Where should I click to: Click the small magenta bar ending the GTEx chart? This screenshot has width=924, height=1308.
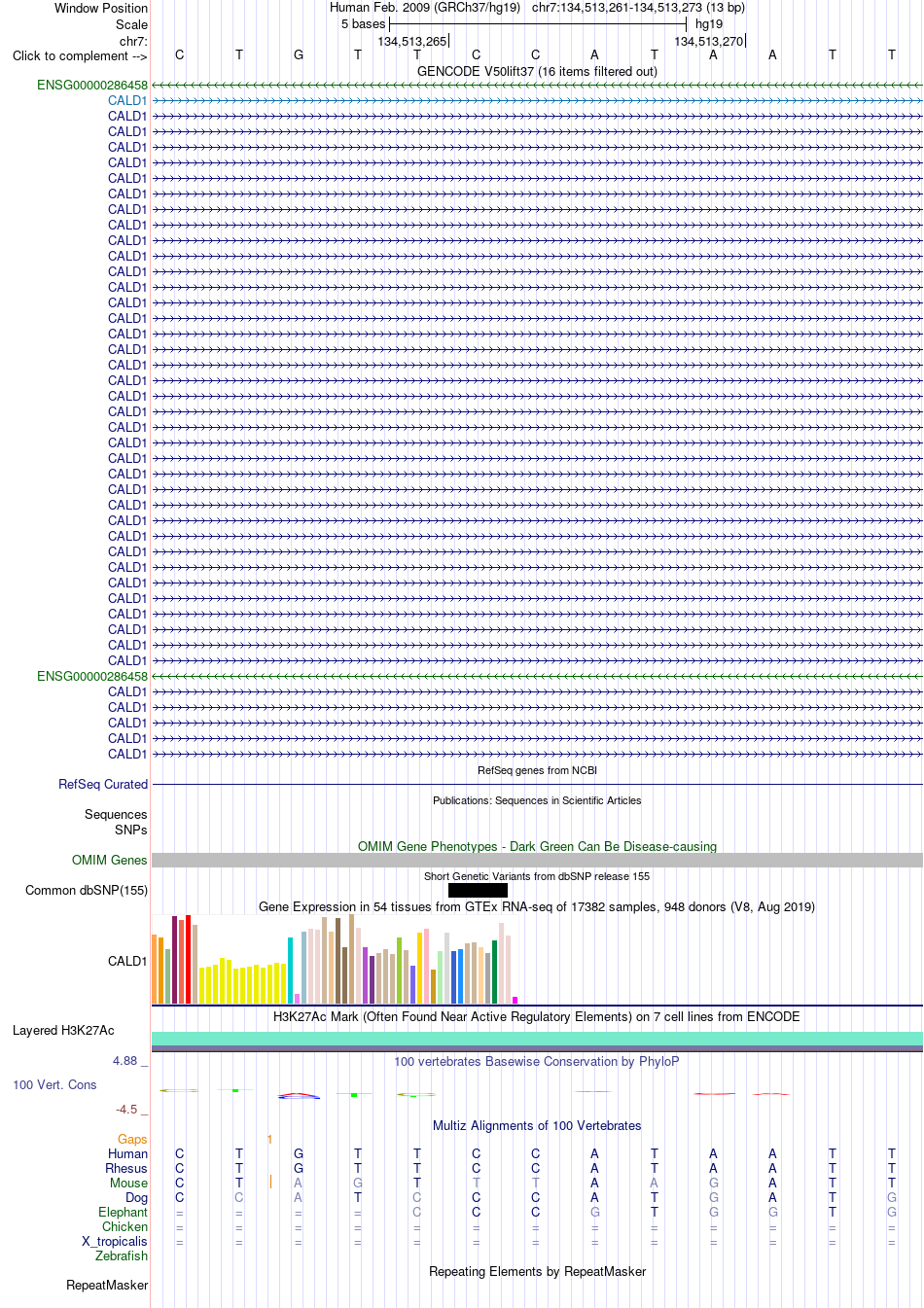click(x=515, y=1000)
